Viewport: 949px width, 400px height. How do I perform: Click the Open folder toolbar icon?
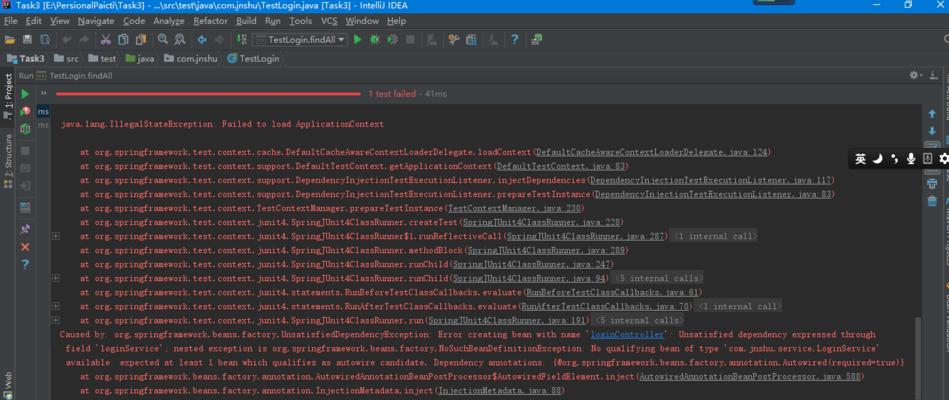tap(10, 40)
